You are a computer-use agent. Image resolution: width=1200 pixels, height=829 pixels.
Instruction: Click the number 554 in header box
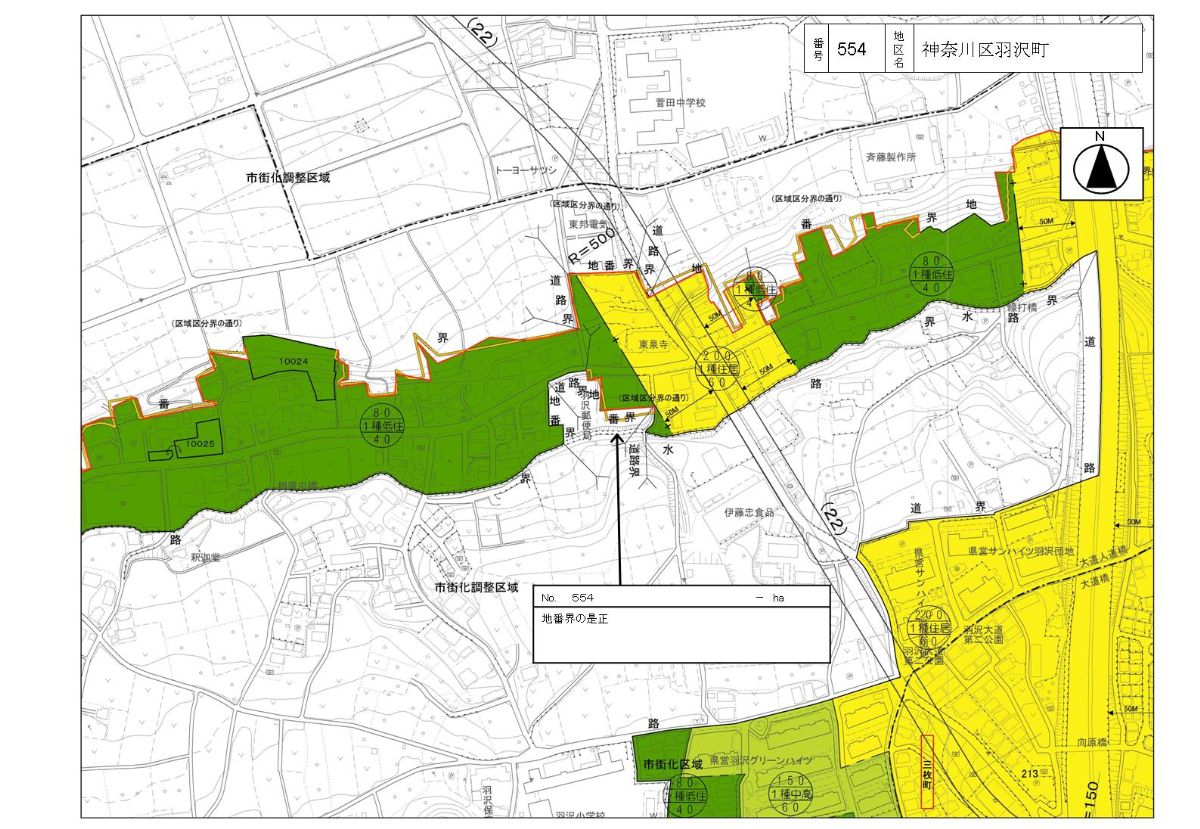pos(851,49)
